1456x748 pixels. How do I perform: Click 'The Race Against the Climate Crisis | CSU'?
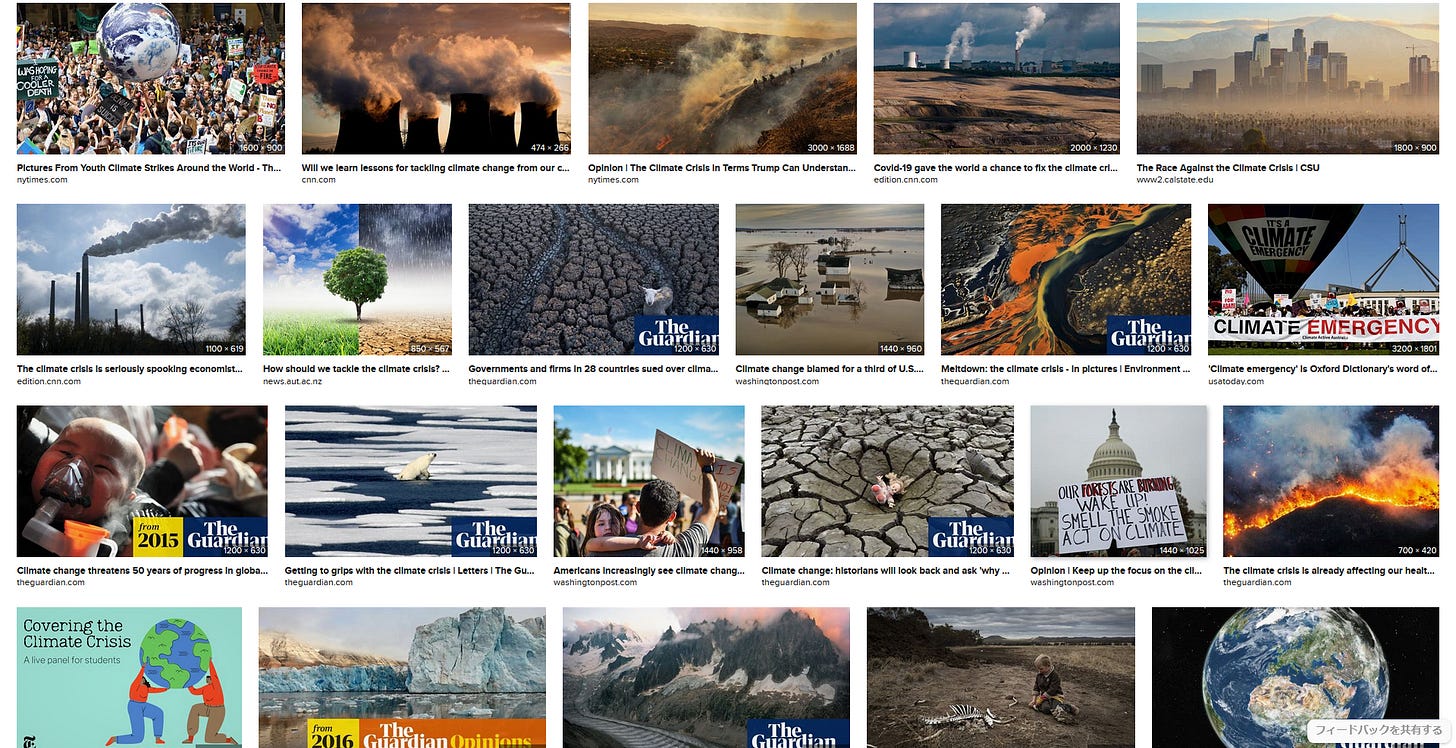click(x=1228, y=168)
